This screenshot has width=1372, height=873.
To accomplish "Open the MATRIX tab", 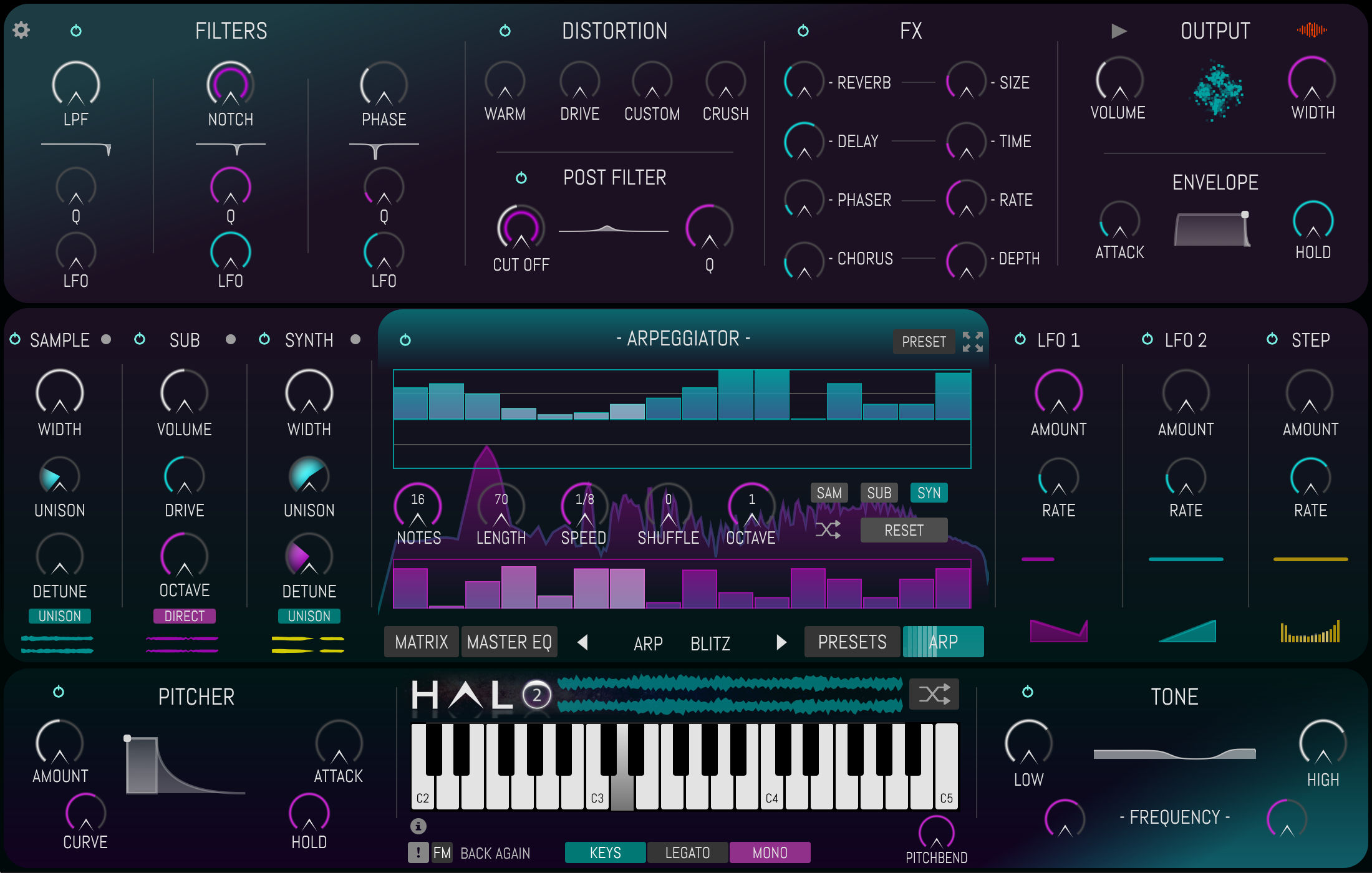I will [421, 642].
